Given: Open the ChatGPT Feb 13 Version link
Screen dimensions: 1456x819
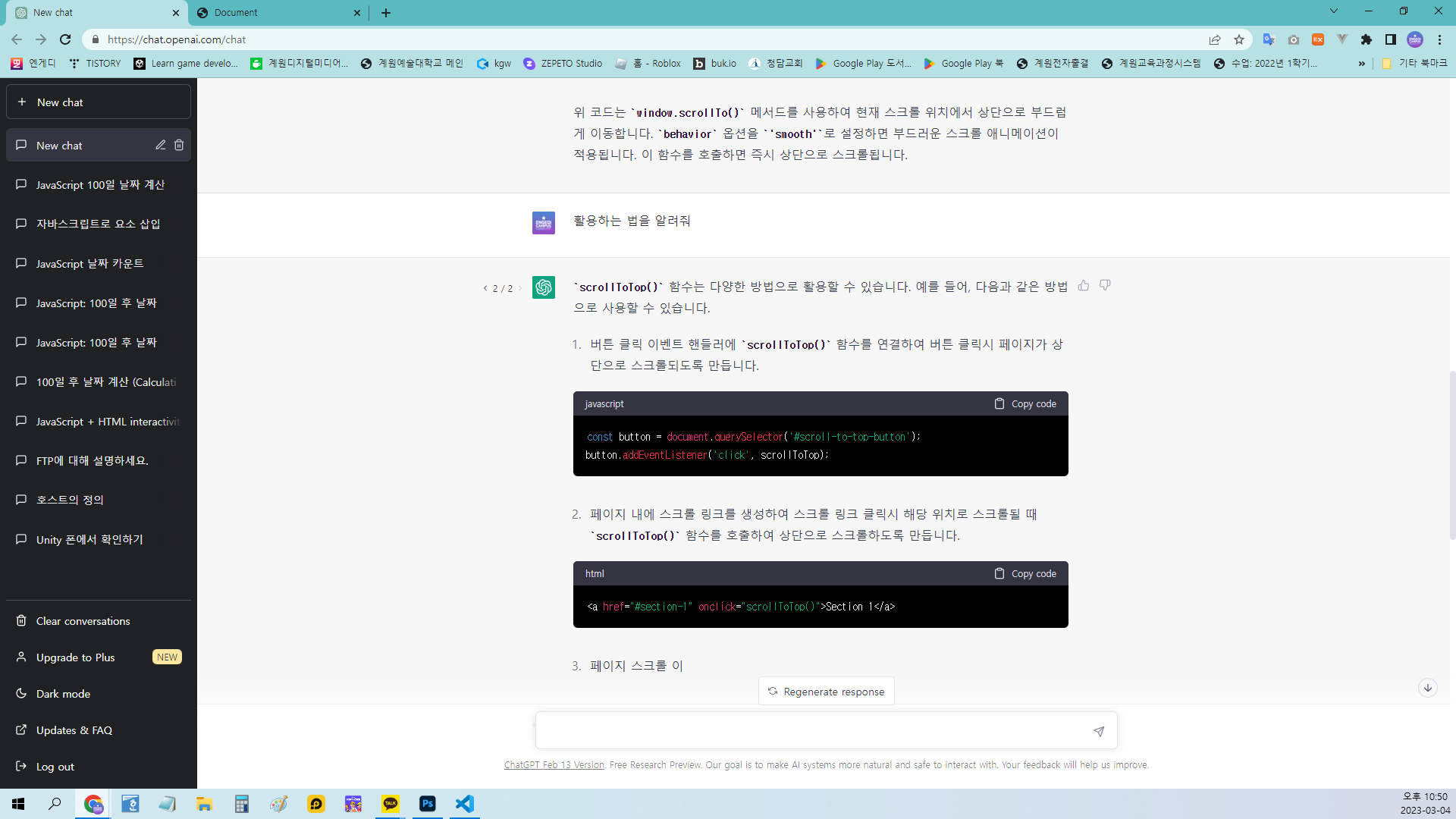Looking at the screenshot, I should click(554, 765).
